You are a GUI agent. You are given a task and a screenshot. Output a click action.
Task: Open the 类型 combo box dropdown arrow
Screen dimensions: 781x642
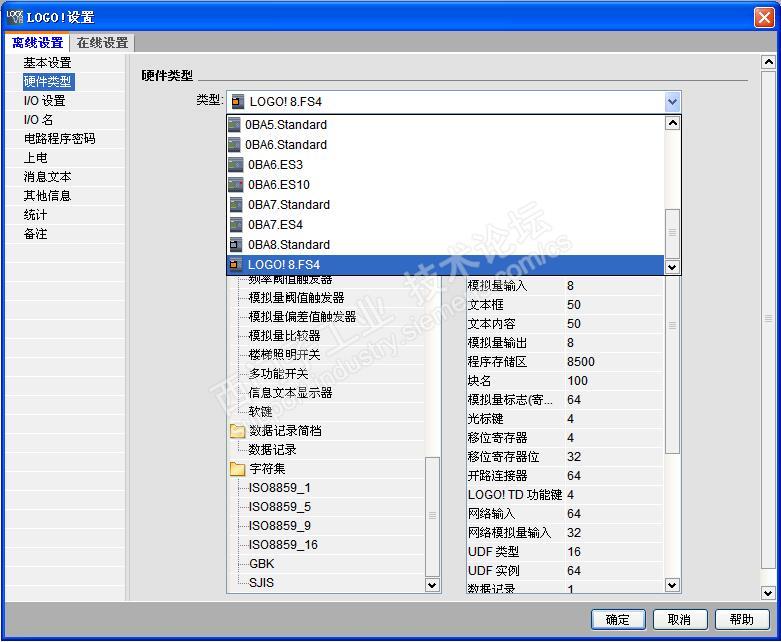pyautogui.click(x=672, y=102)
